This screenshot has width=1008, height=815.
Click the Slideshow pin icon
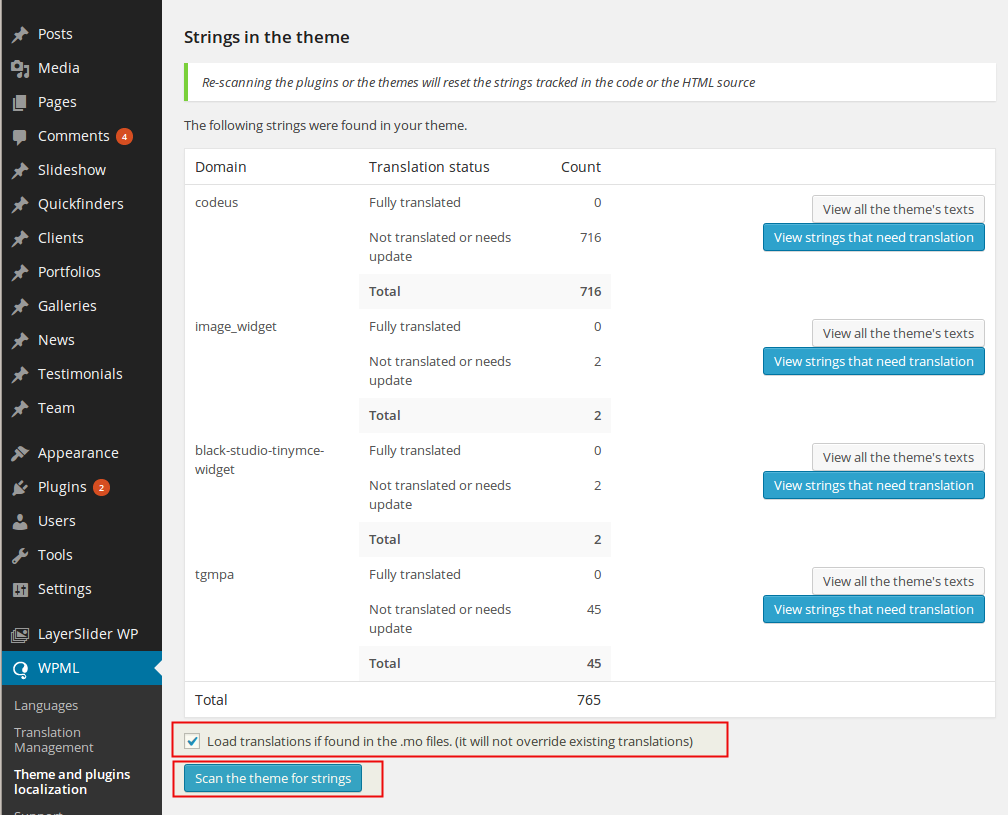point(20,170)
